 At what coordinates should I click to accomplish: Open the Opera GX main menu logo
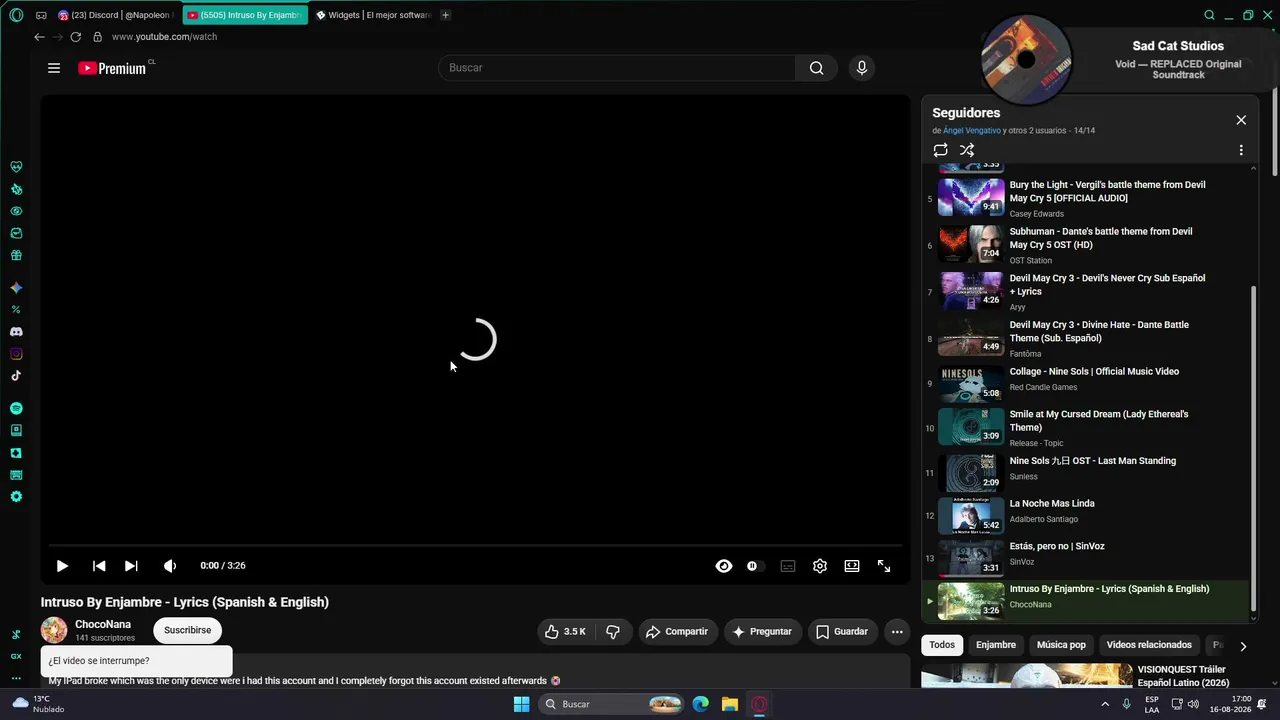tap(16, 15)
